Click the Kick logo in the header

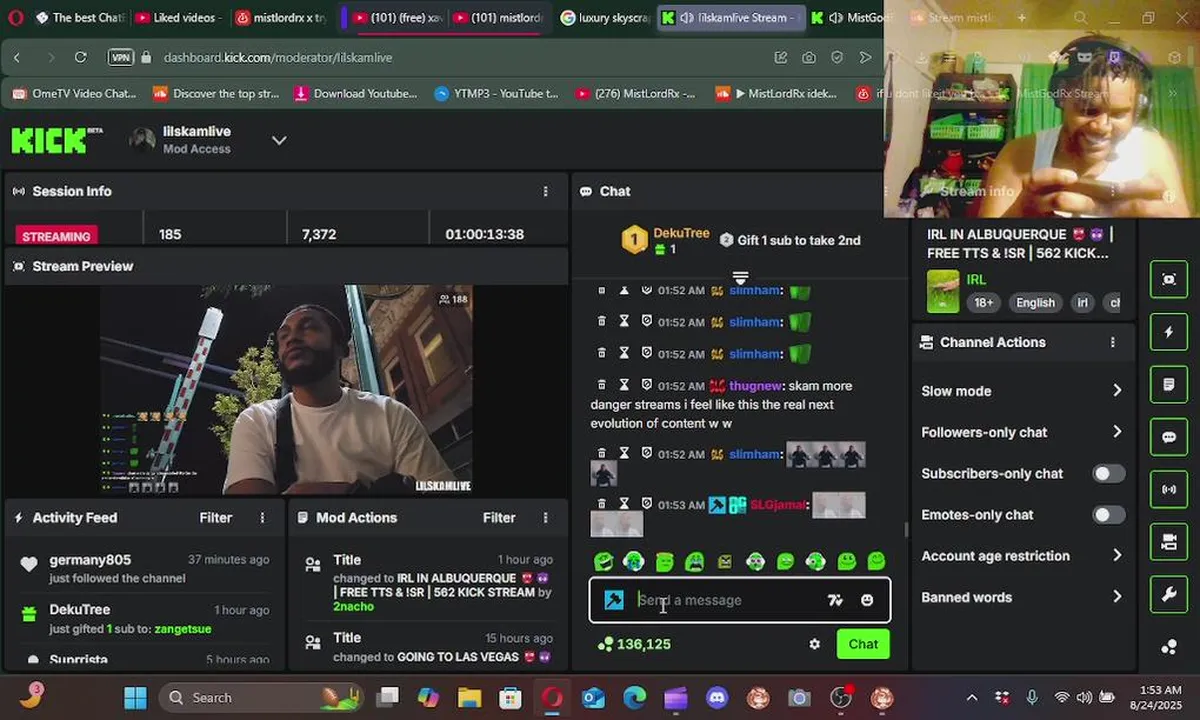[x=56, y=140]
